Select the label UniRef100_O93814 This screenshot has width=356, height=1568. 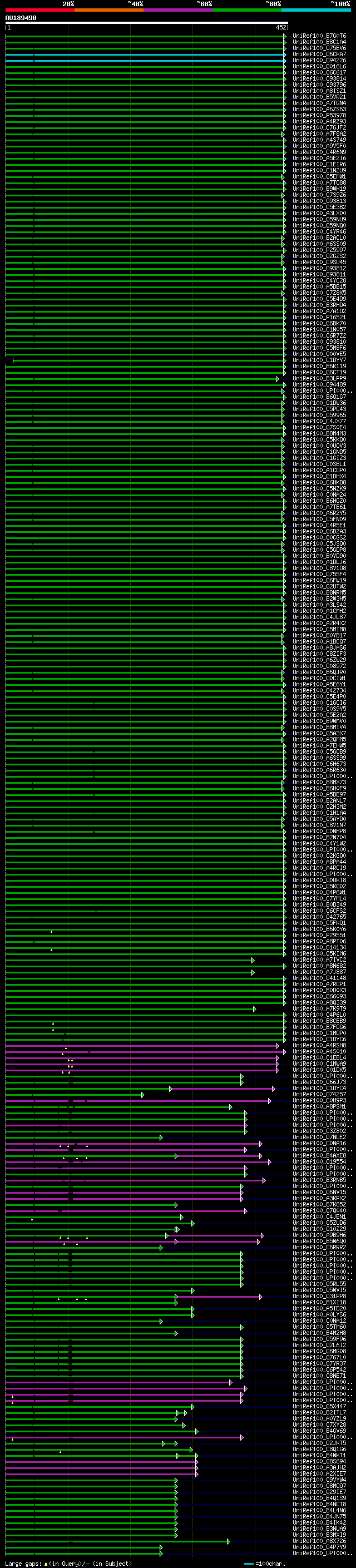pyautogui.click(x=319, y=78)
